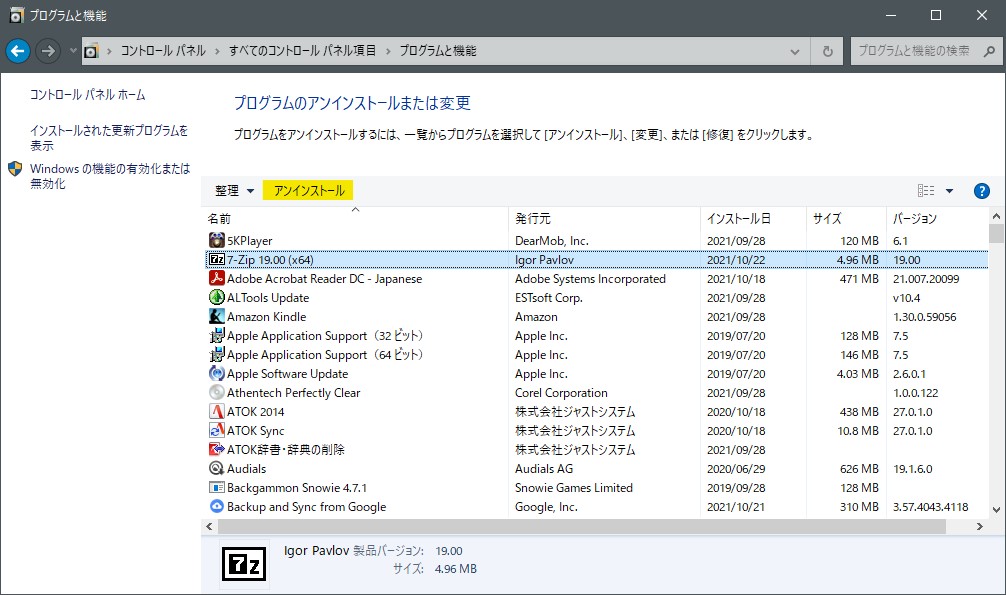Click the ATOK Sync icon

click(x=217, y=431)
